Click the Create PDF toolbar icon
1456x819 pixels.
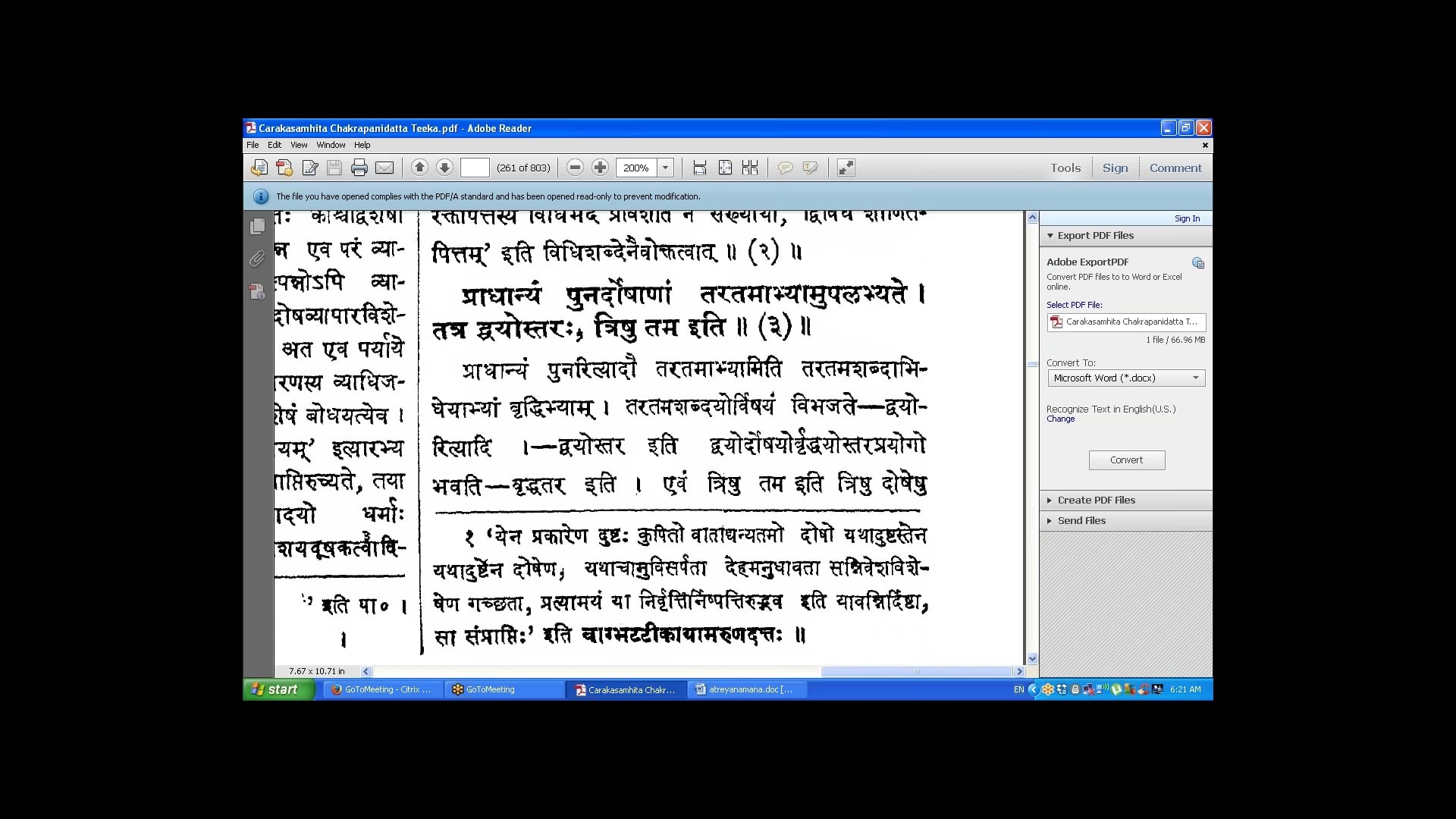pos(284,168)
